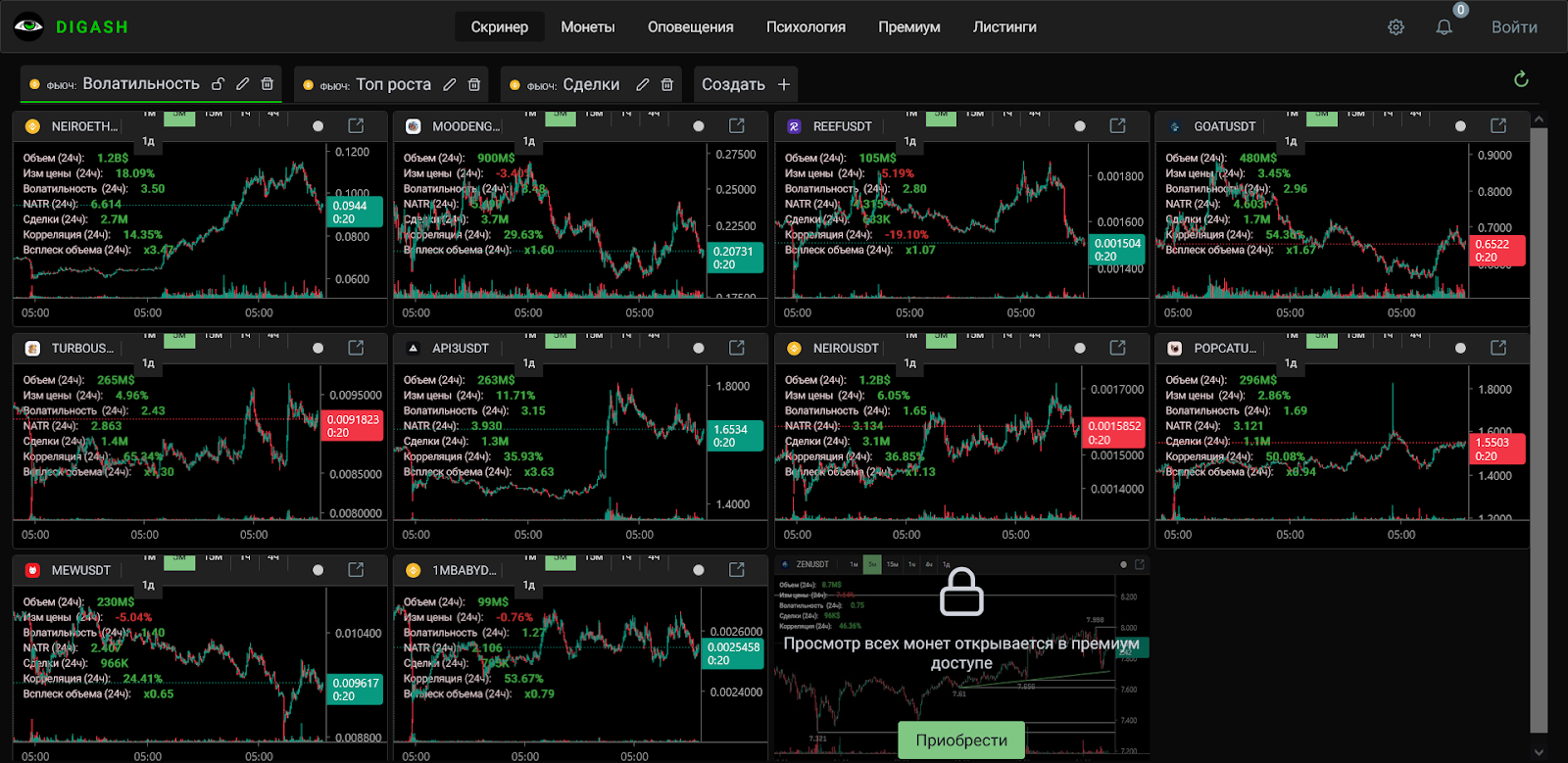
Task: Open the settings gear in the header
Action: tap(1396, 27)
